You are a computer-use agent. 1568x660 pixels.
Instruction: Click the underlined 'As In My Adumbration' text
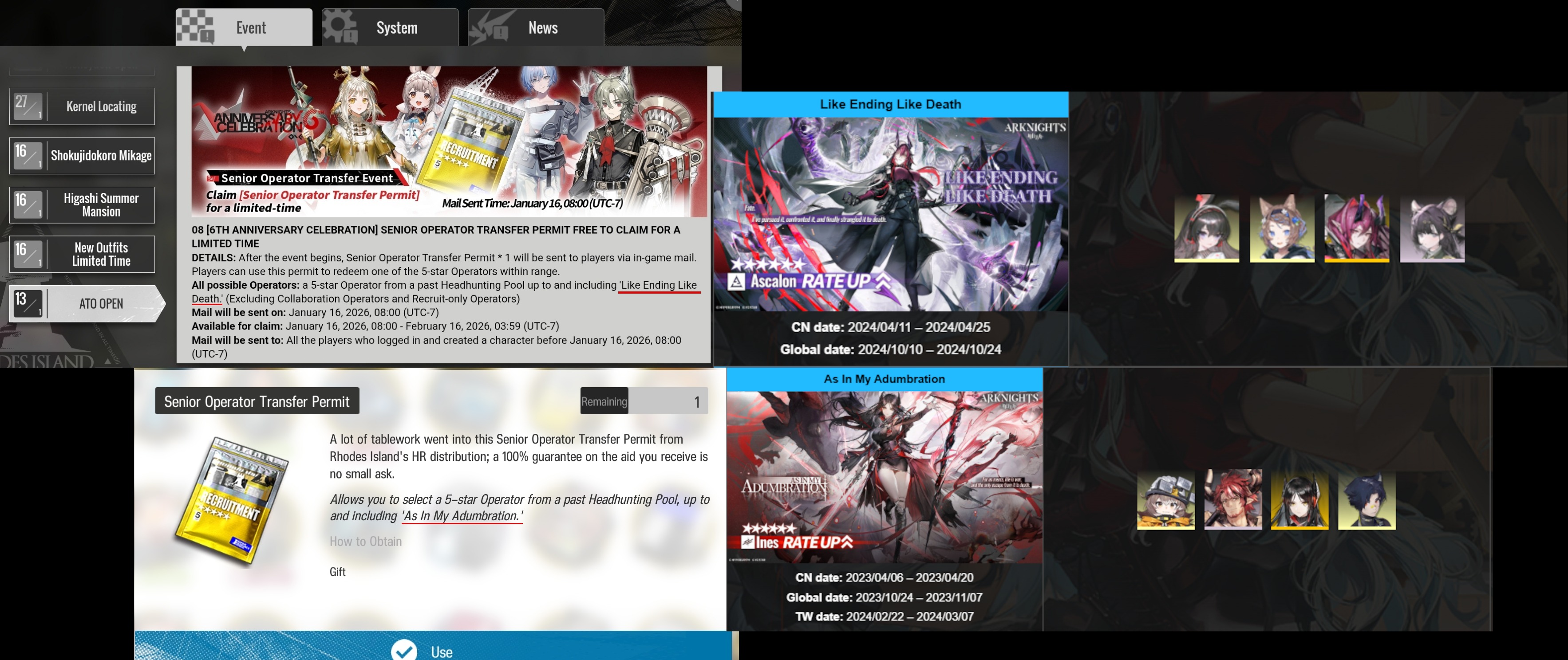click(x=462, y=516)
